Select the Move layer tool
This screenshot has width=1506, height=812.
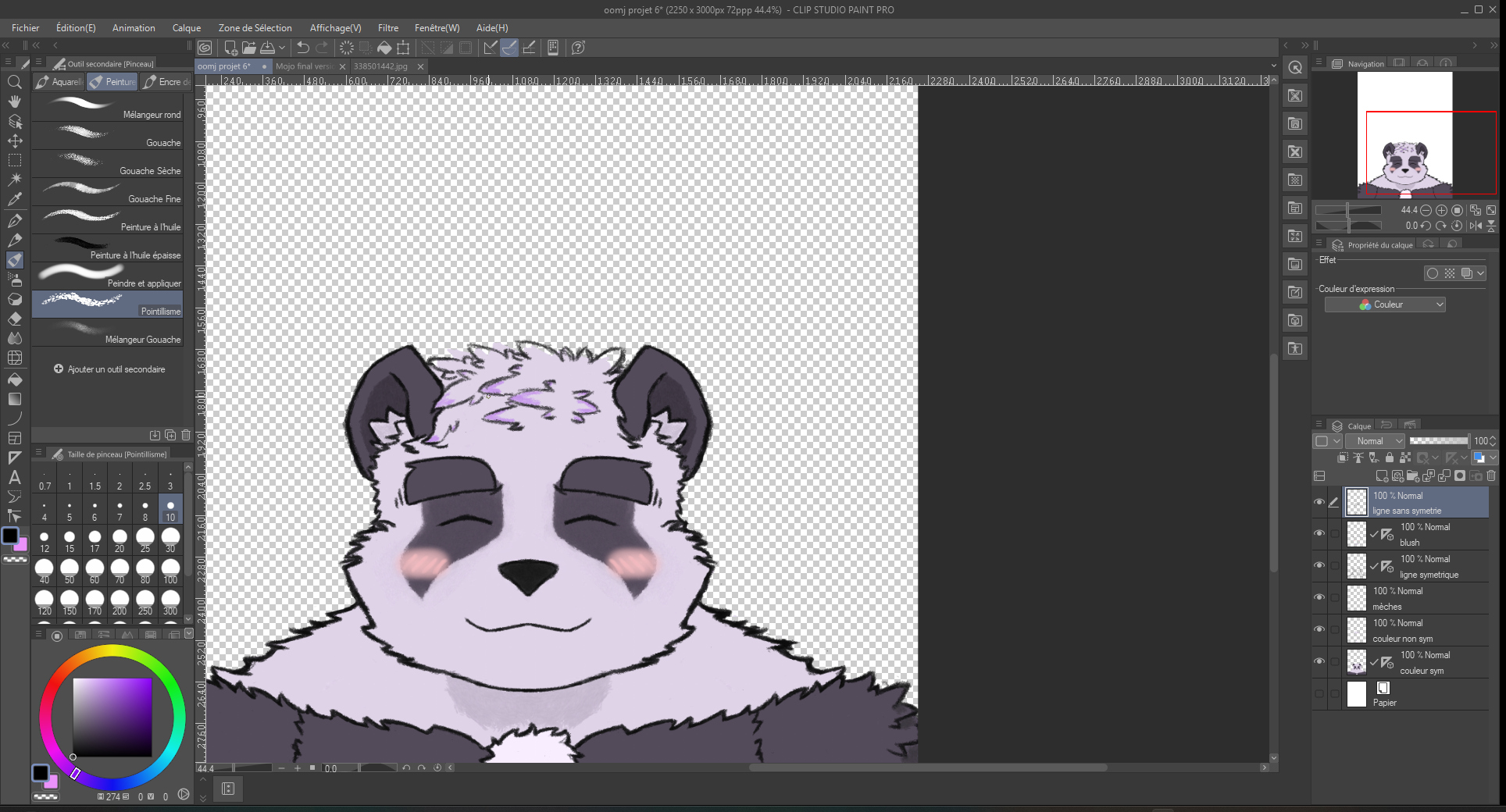14,141
